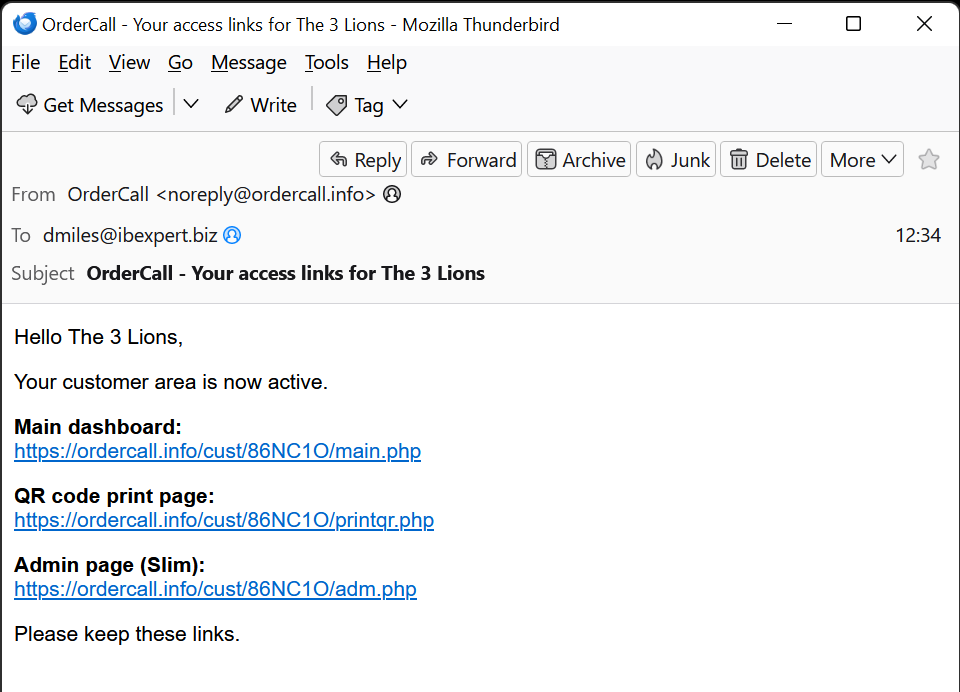The width and height of the screenshot is (960, 692).
Task: Open the Message menu
Action: 248,63
